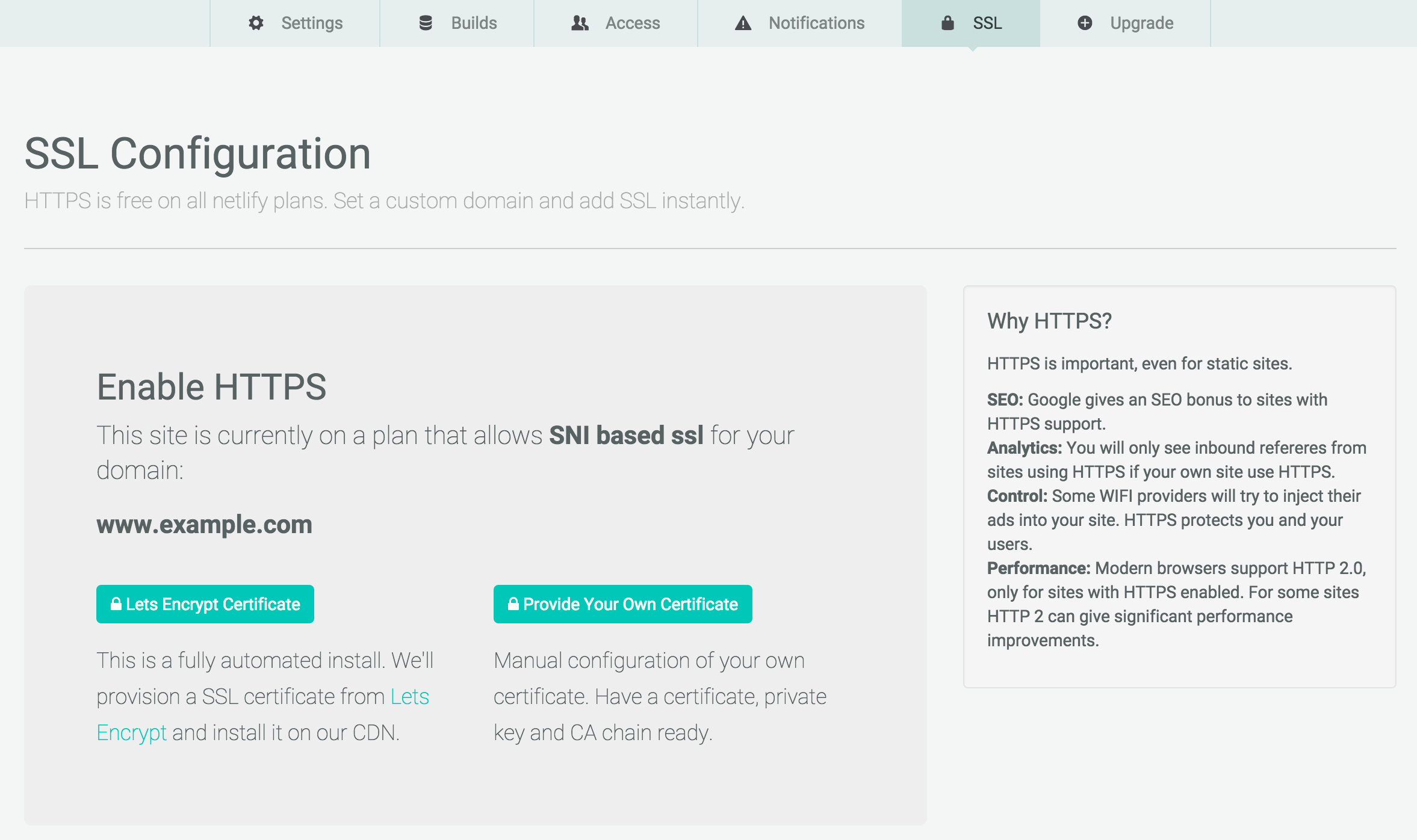
Task: Click the database stack icon beside Builds
Action: [426, 23]
